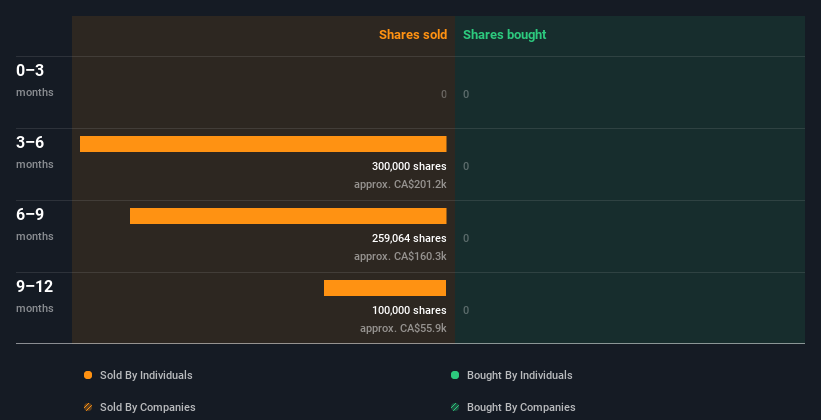Click the green Bought By Individuals legend dot
Viewport: 821px width, 420px height.
pos(455,375)
